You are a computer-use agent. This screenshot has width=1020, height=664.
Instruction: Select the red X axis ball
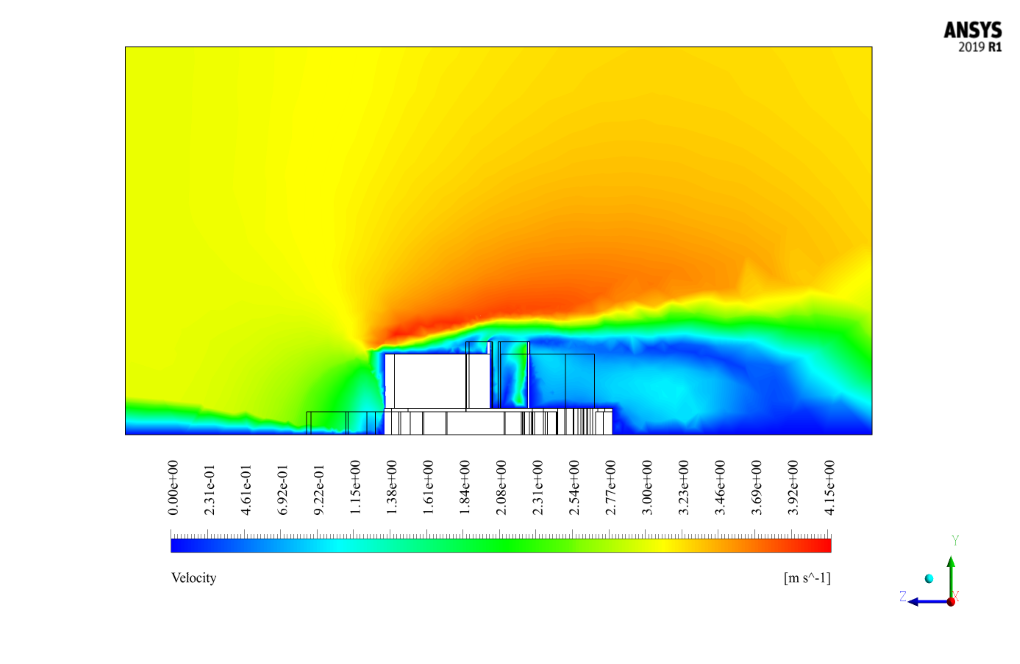click(x=951, y=601)
